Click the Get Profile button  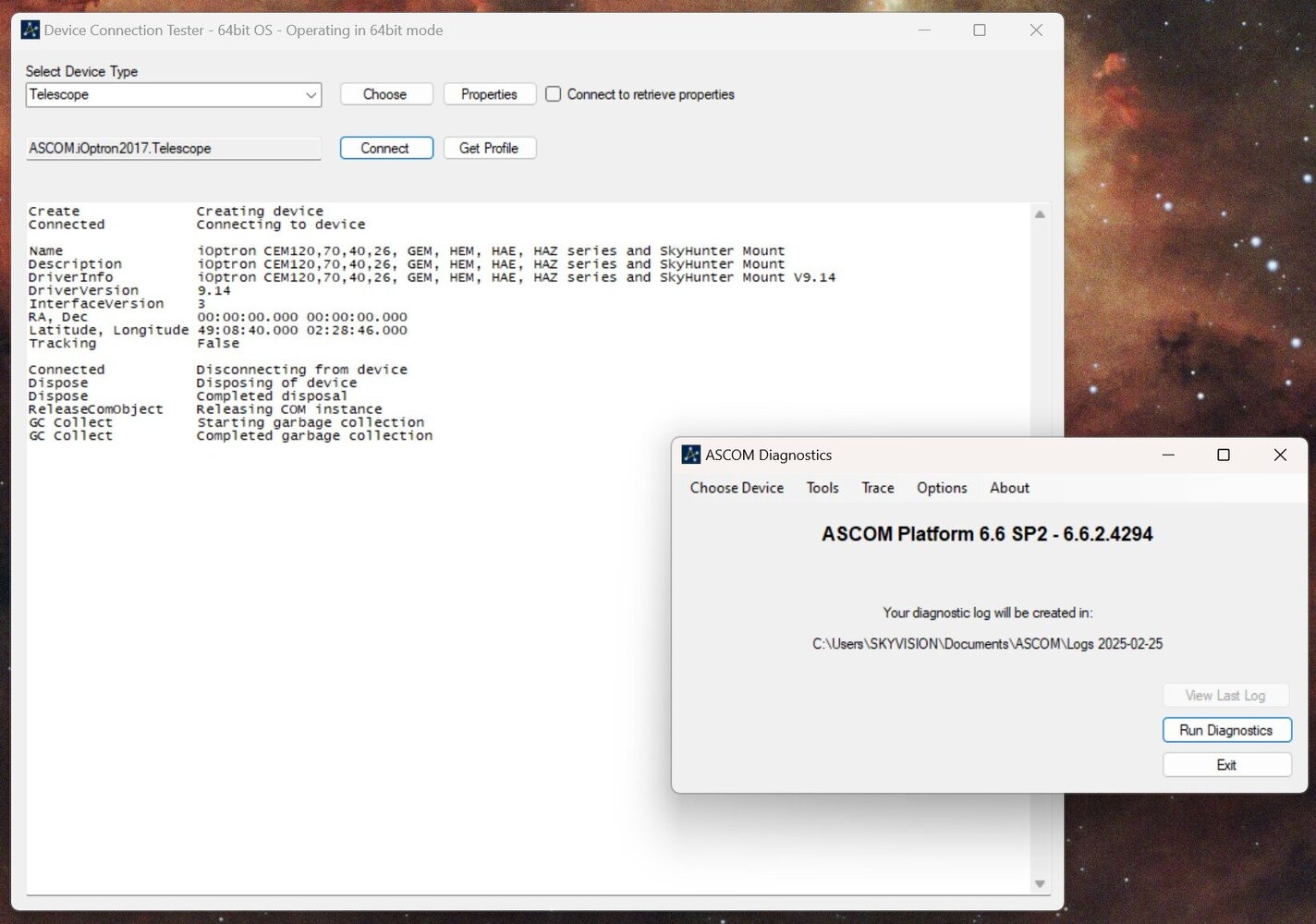pos(490,148)
